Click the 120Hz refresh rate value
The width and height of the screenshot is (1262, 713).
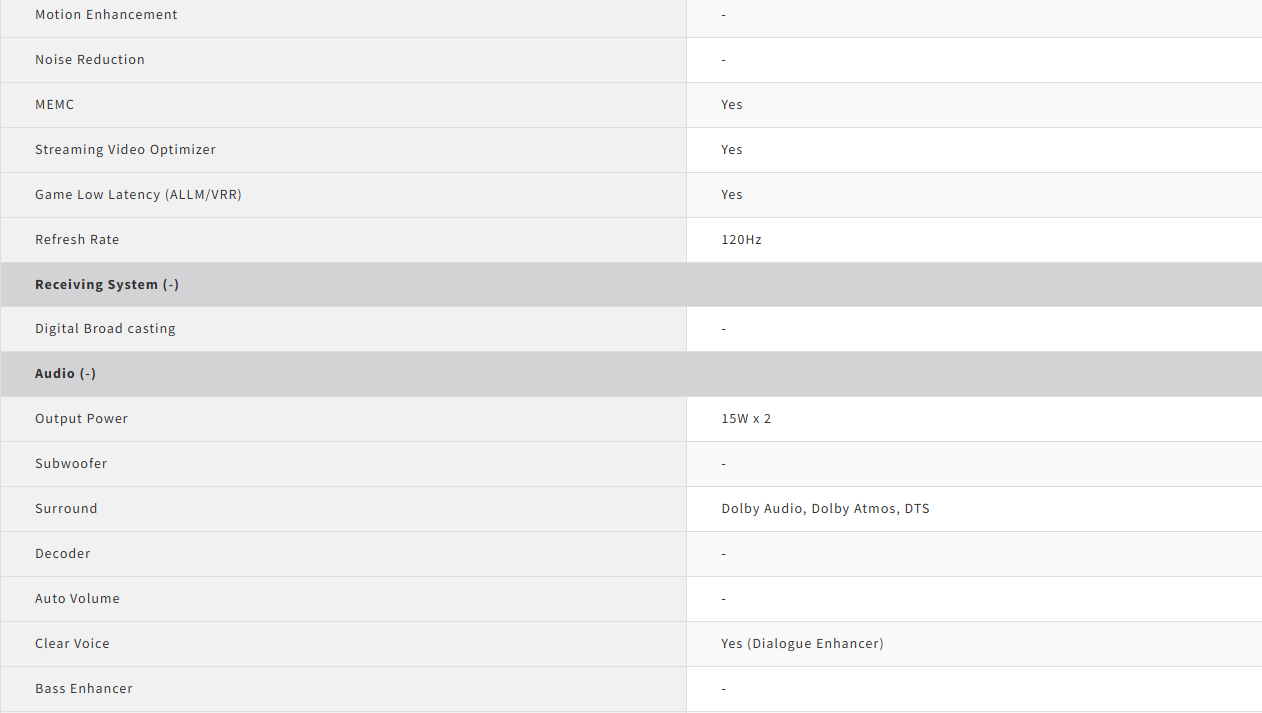point(741,240)
